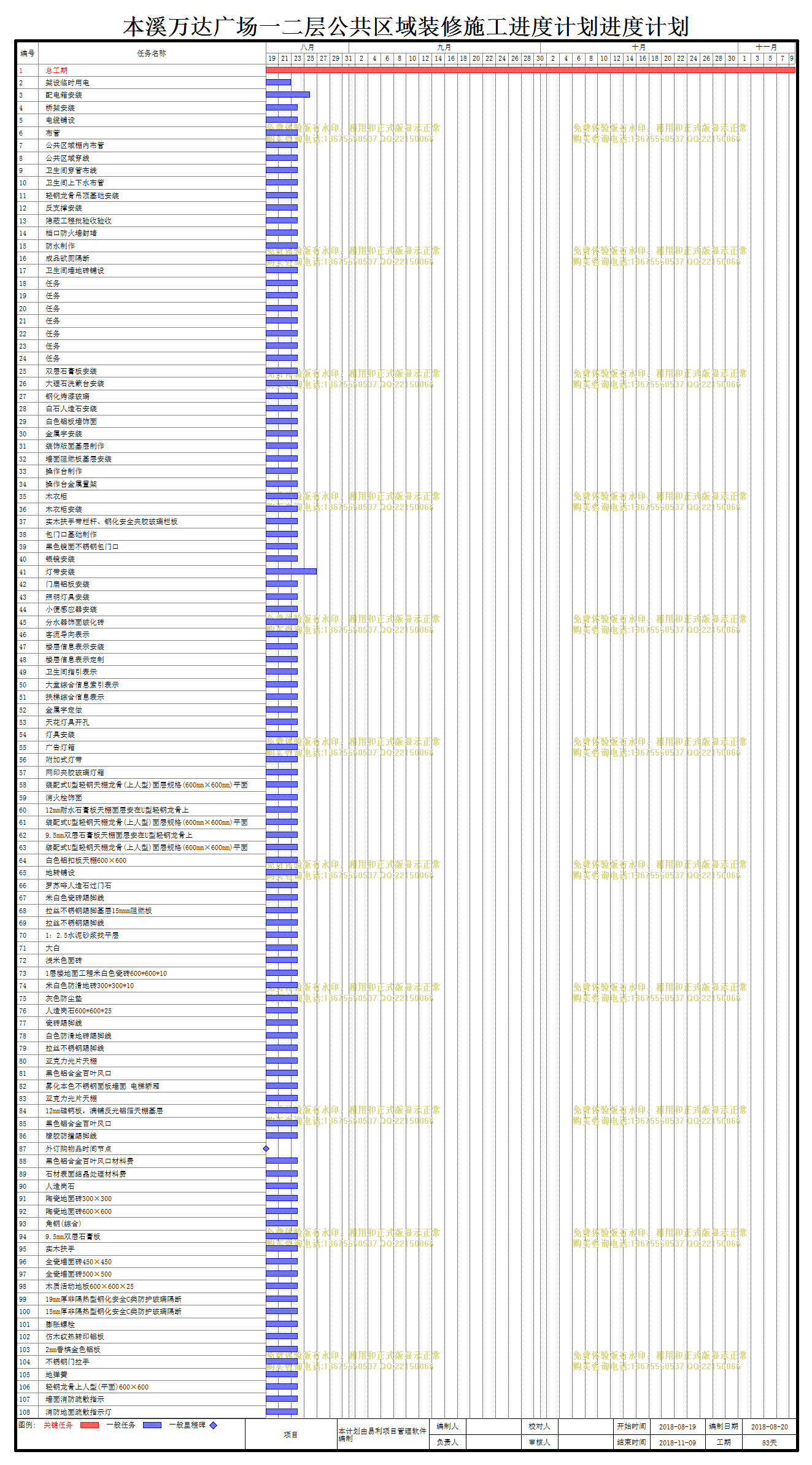Select the task row 钢化烤漆玻璃
Image resolution: width=812 pixels, height=1465 pixels.
pos(141,396)
